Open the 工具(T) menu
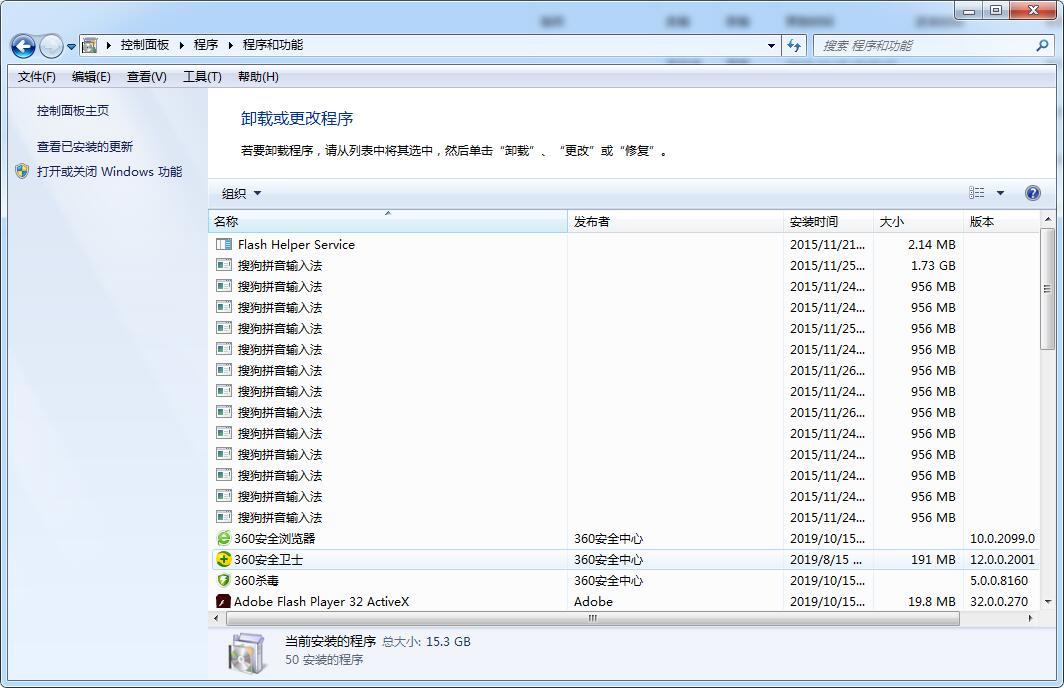This screenshot has width=1064, height=688. click(202, 77)
